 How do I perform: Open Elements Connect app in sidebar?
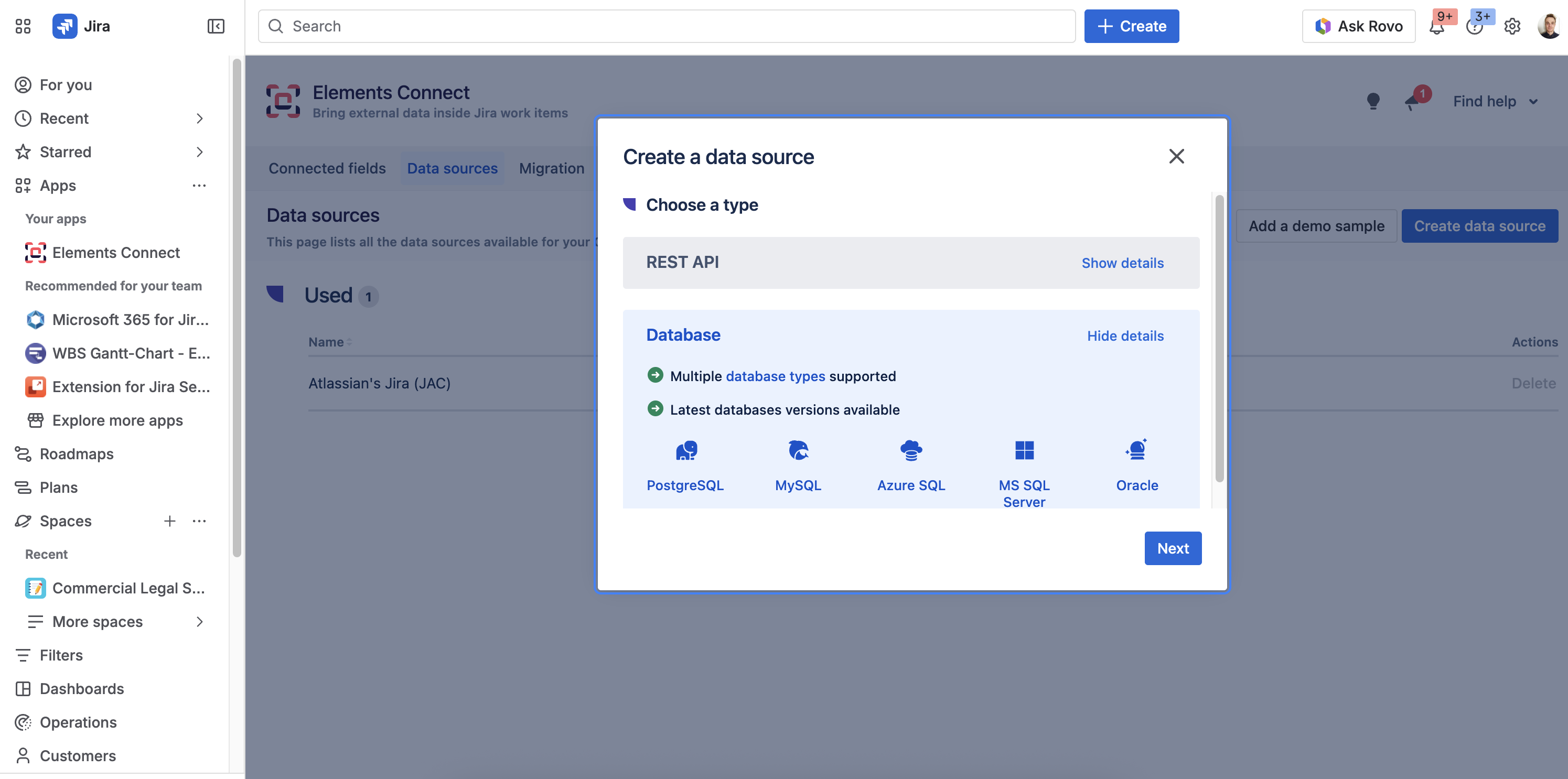[116, 253]
